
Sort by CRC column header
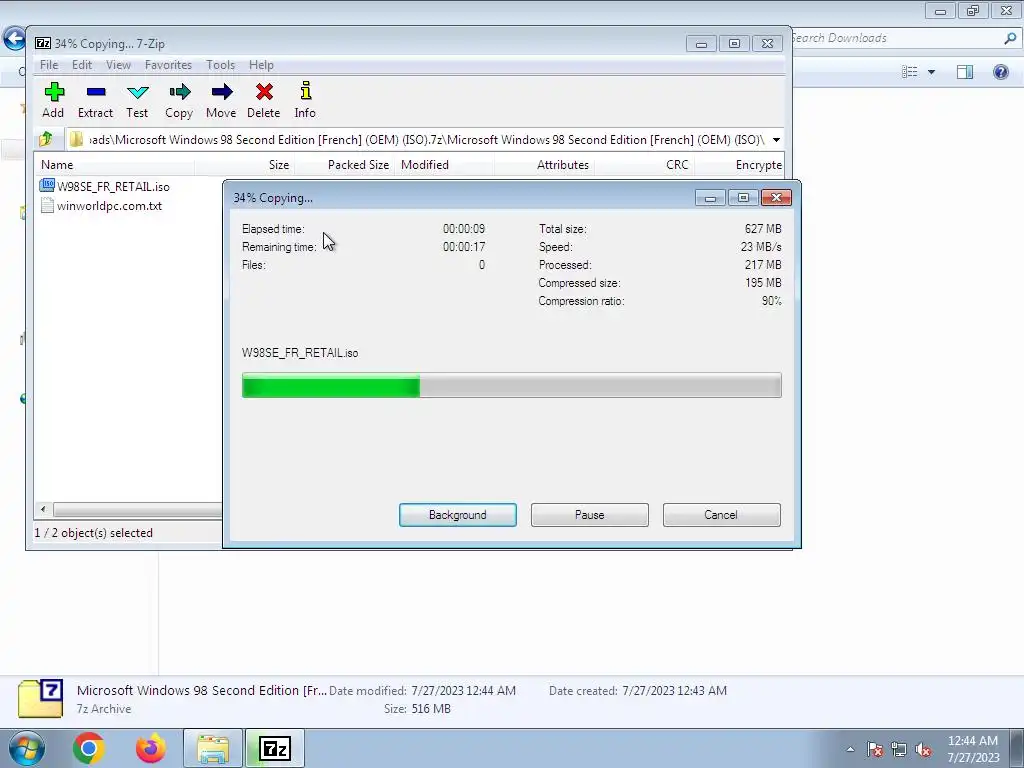[645, 165]
